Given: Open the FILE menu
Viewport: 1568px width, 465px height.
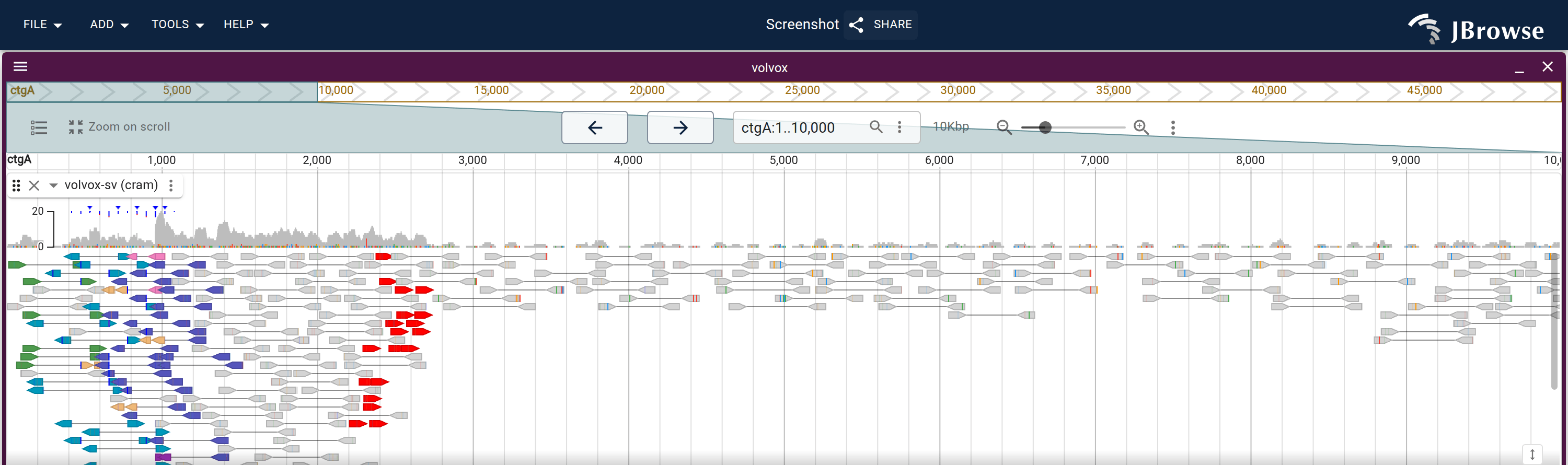Looking at the screenshot, I should point(42,25).
